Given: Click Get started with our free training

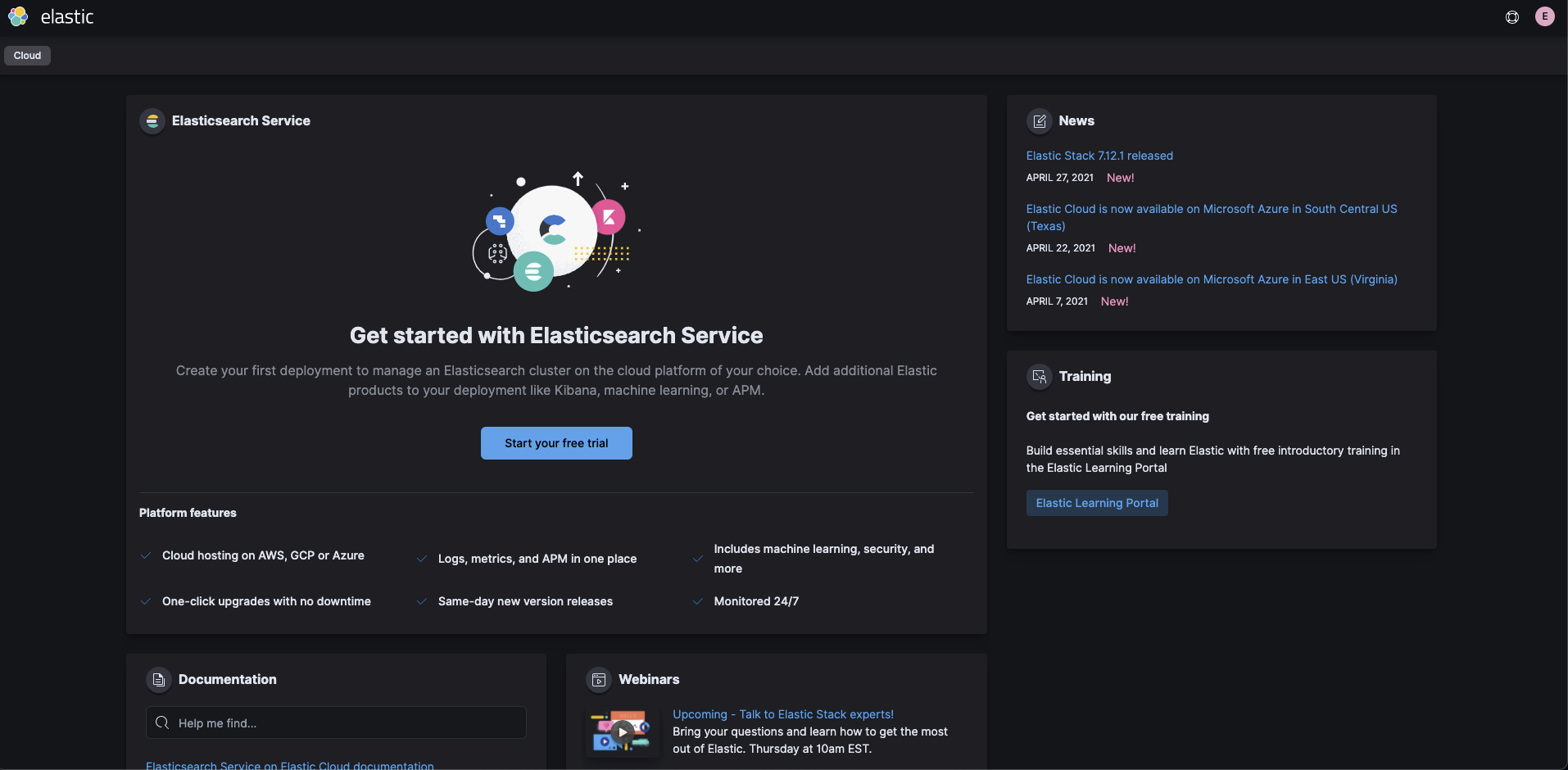Looking at the screenshot, I should (1117, 416).
